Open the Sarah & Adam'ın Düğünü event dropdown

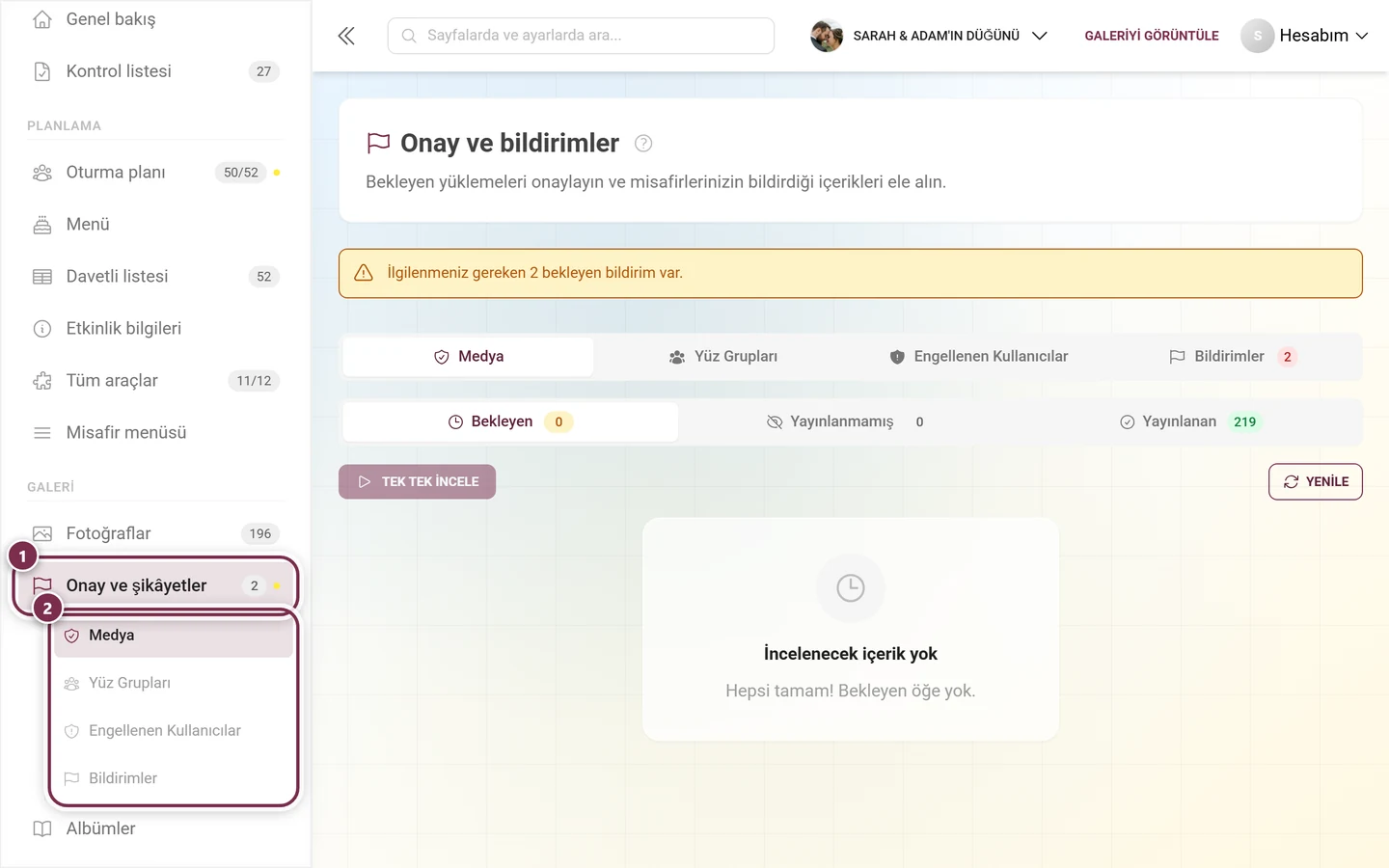[x=929, y=36]
